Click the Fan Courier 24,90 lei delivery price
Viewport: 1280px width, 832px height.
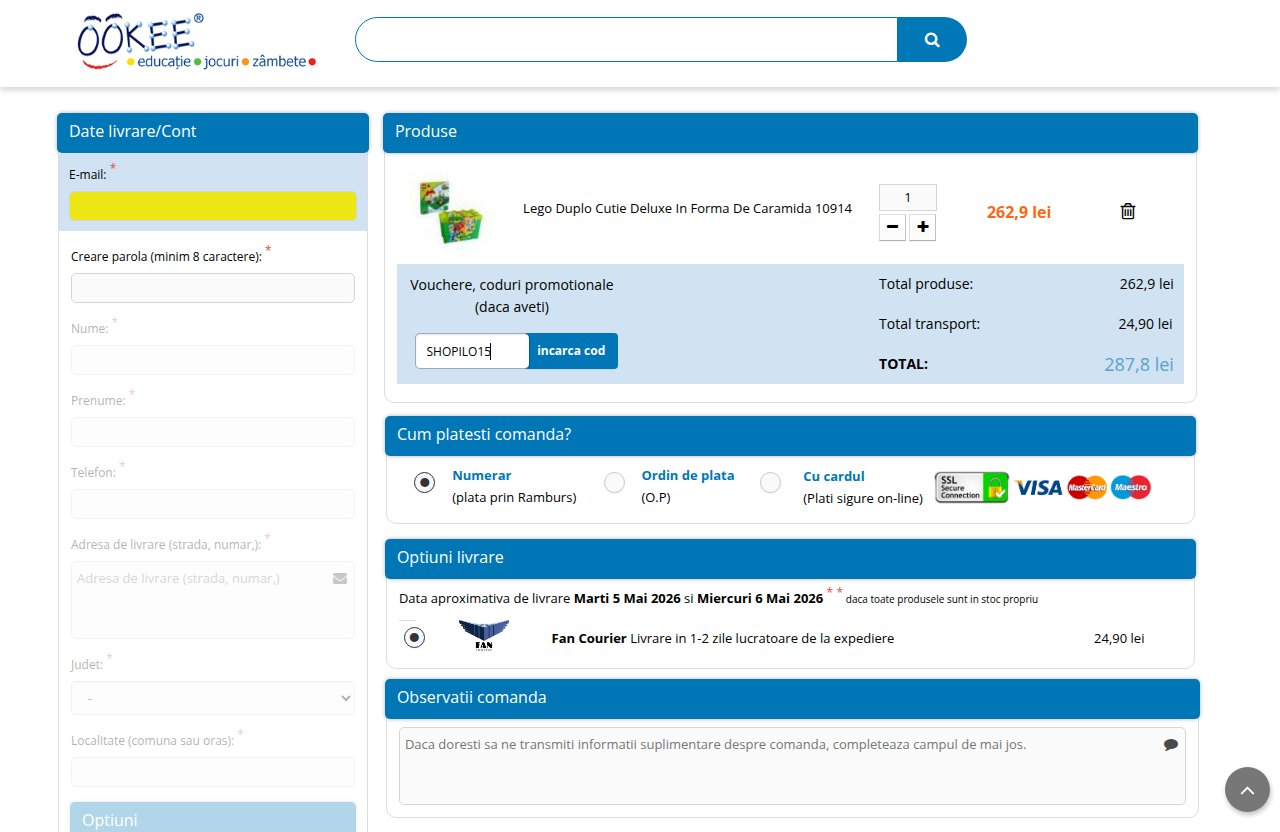[1119, 638]
